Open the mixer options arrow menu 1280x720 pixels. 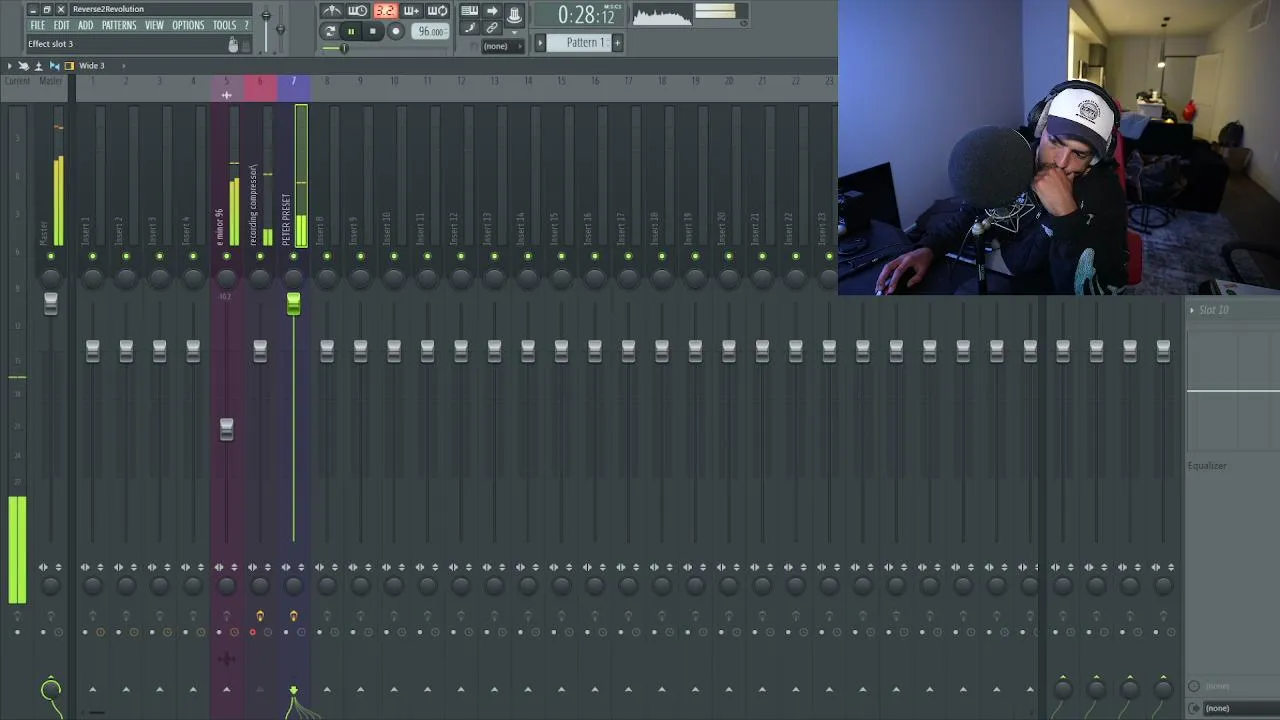[x=10, y=66]
